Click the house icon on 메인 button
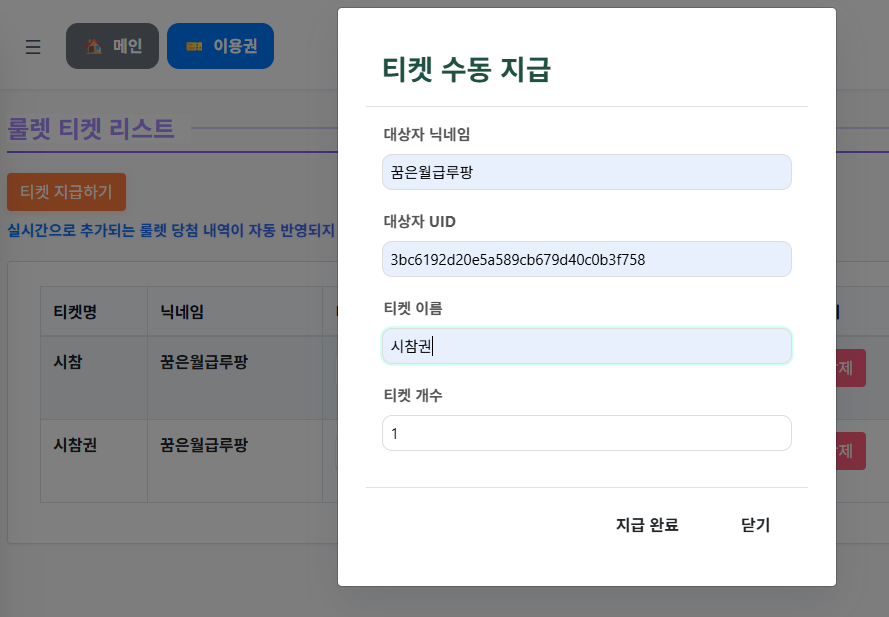 click(94, 46)
